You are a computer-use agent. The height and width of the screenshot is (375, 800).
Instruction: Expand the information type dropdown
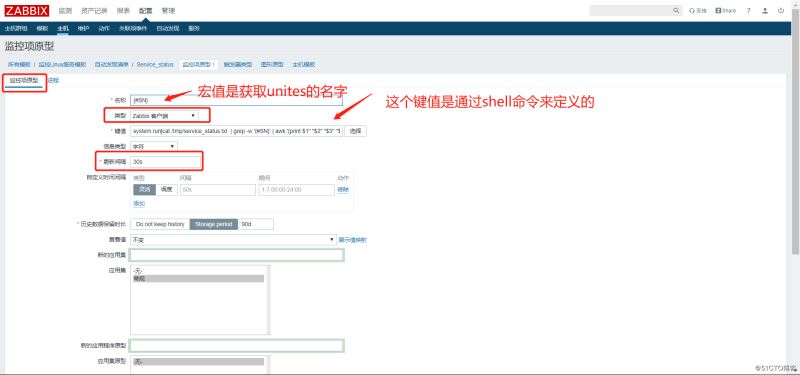coord(154,146)
